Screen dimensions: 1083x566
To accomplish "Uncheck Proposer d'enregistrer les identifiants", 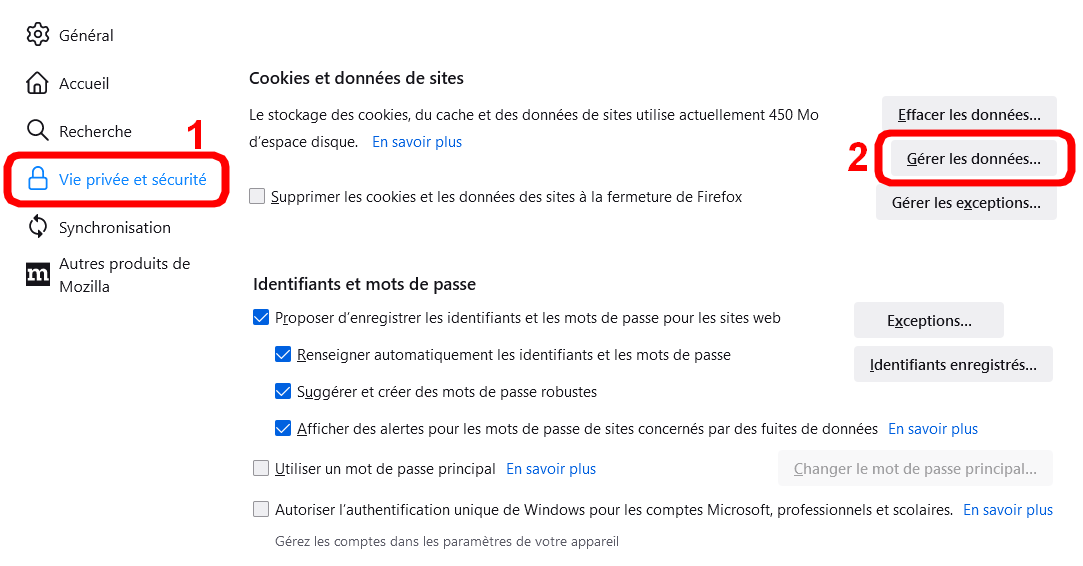I will pos(261,318).
